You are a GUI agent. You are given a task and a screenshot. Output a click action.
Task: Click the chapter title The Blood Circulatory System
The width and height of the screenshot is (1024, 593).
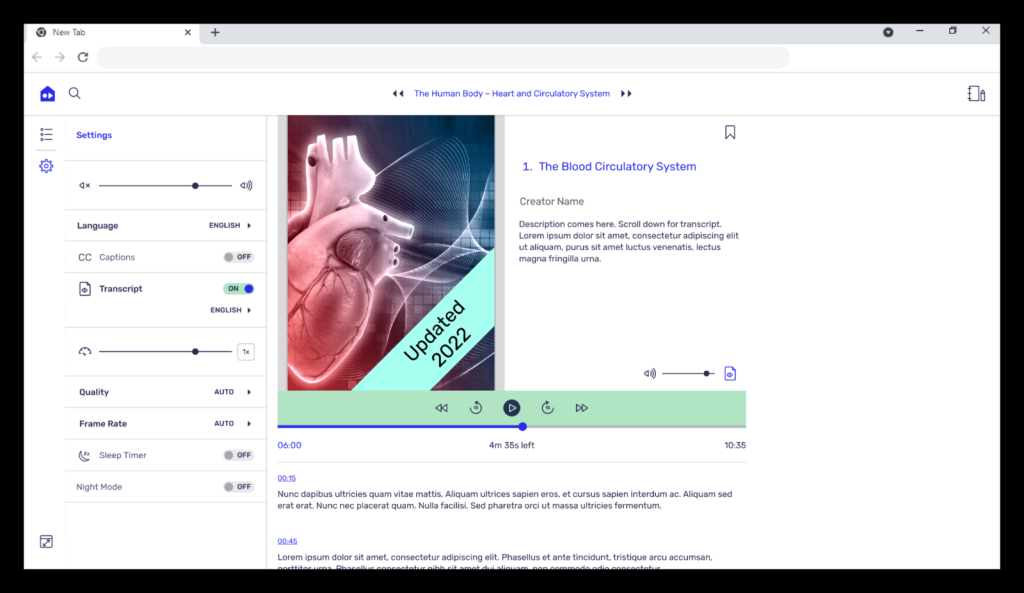618,166
